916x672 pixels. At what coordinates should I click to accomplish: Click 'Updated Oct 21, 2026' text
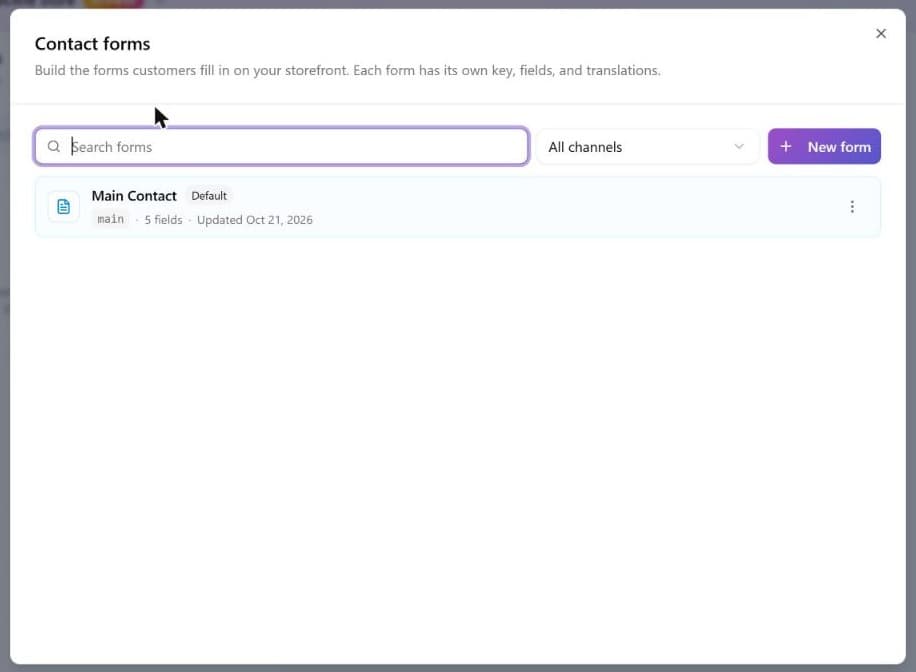point(255,220)
